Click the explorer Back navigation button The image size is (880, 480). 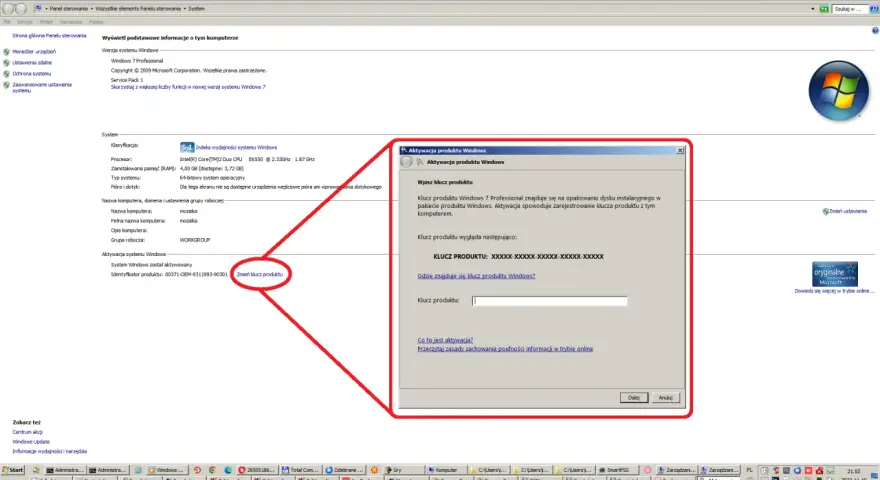point(7,8)
